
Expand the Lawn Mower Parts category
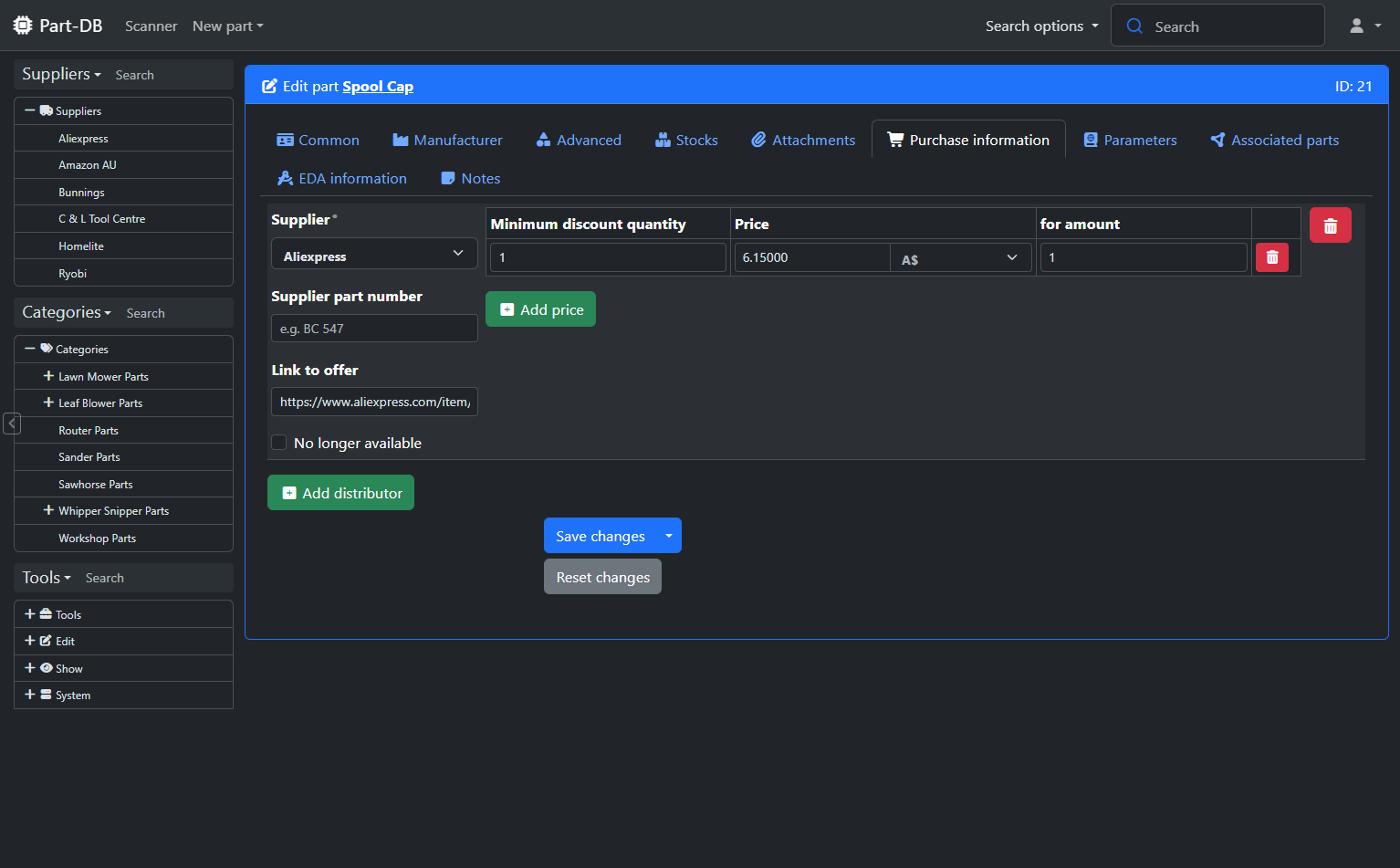coord(48,376)
